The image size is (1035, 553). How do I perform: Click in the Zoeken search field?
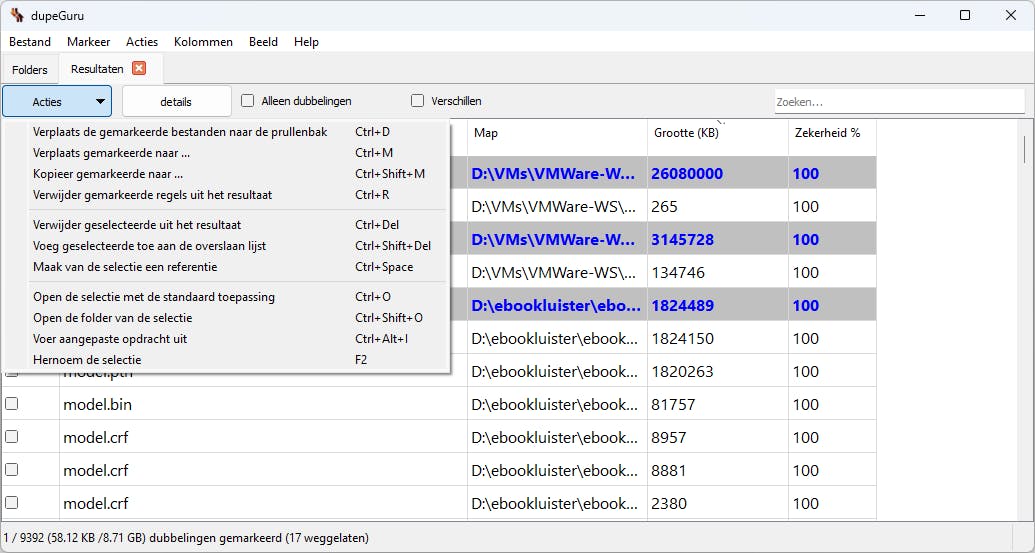click(898, 102)
